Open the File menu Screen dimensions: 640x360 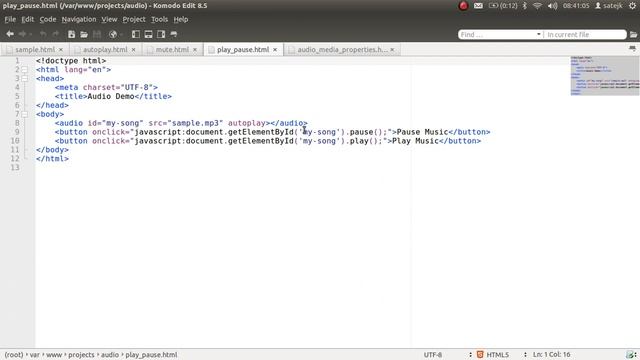tap(10, 19)
